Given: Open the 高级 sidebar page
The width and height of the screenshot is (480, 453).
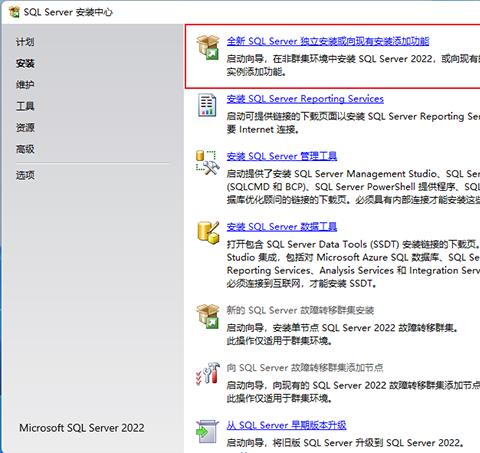Looking at the screenshot, I should coord(25,149).
